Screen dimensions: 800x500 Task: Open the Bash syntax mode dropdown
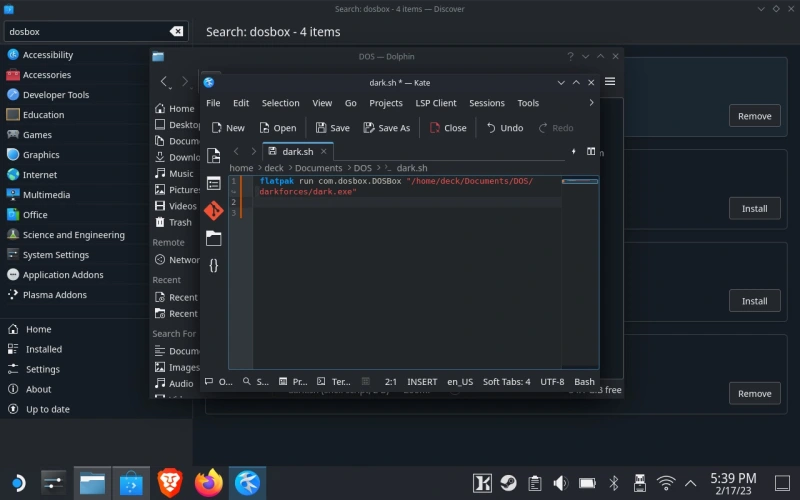584,382
